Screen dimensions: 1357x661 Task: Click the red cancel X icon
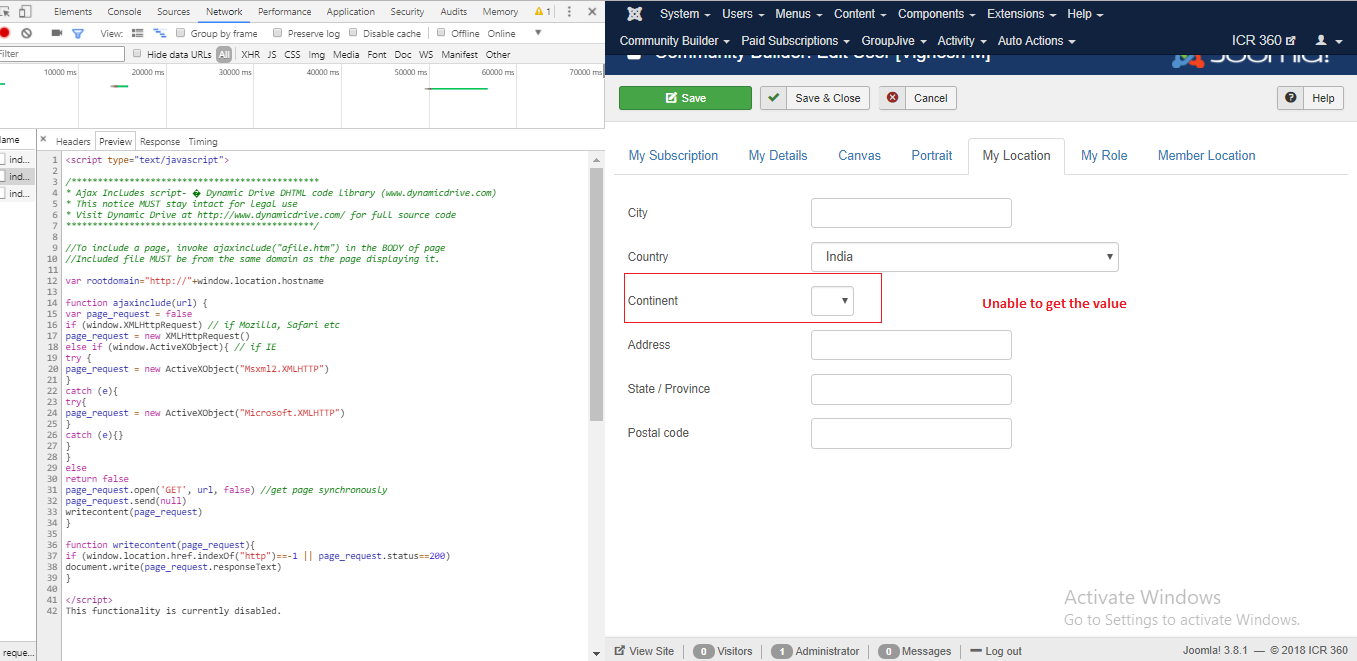point(892,98)
